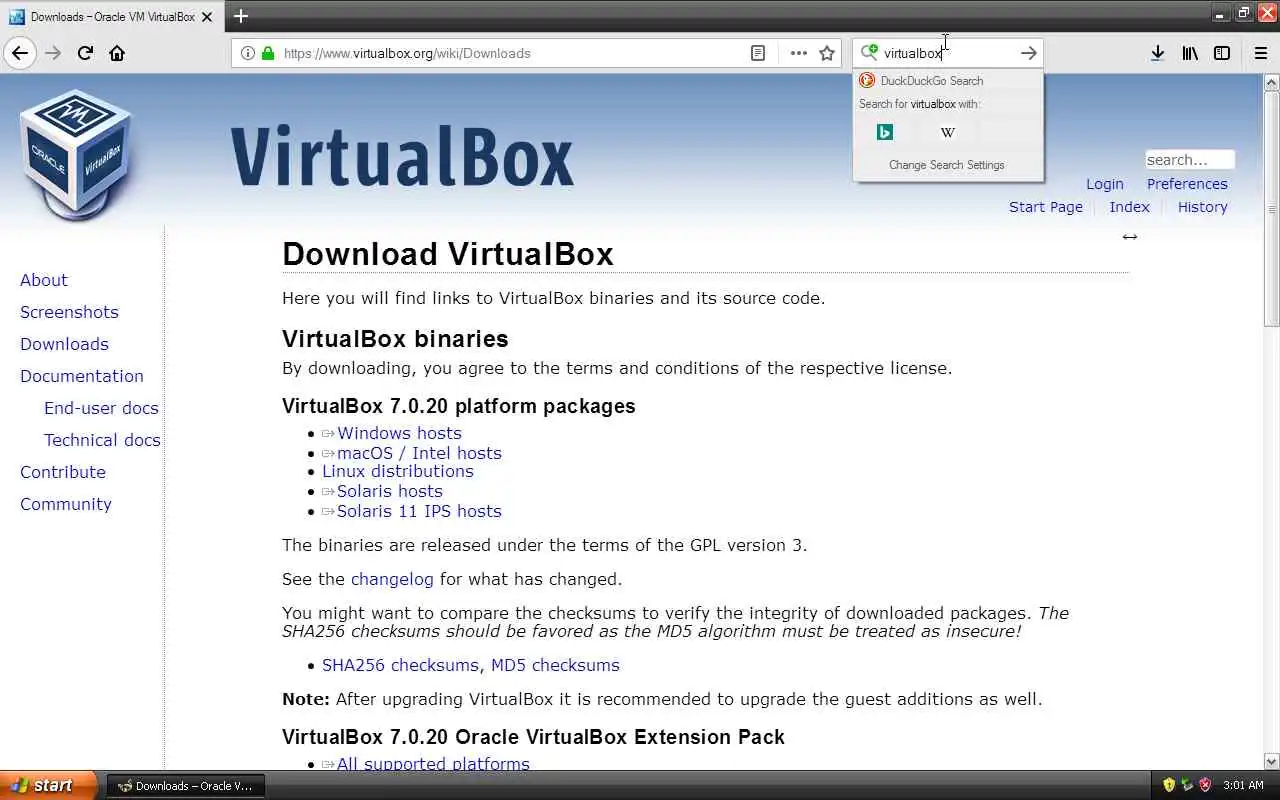1280x800 pixels.
Task: Open the Login link
Action: tap(1105, 184)
